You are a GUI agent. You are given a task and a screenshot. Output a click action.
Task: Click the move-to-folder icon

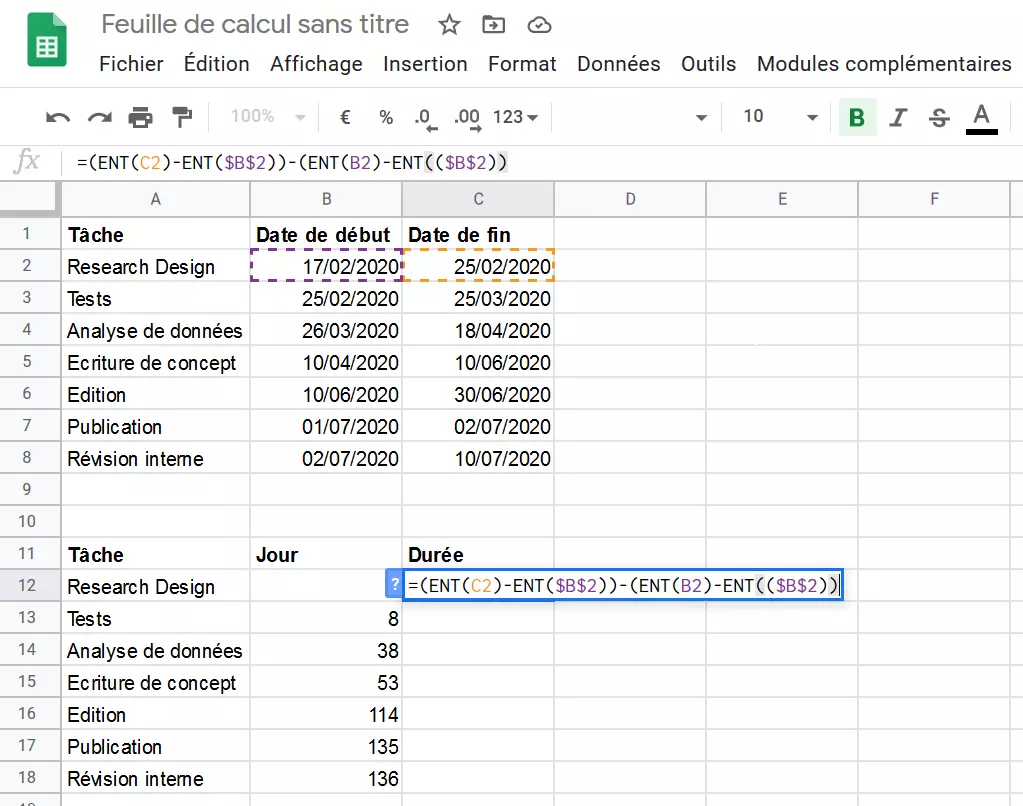[x=493, y=25]
